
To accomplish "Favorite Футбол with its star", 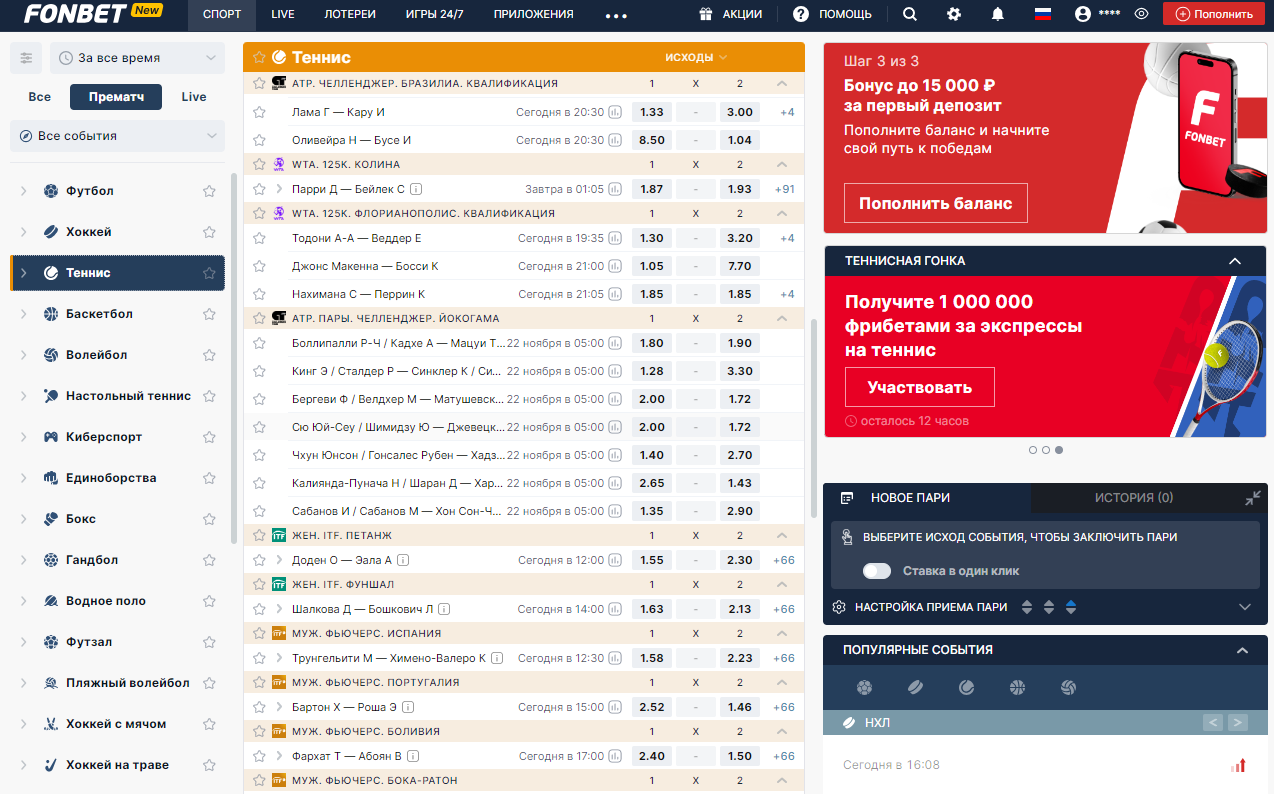I will coord(209,191).
